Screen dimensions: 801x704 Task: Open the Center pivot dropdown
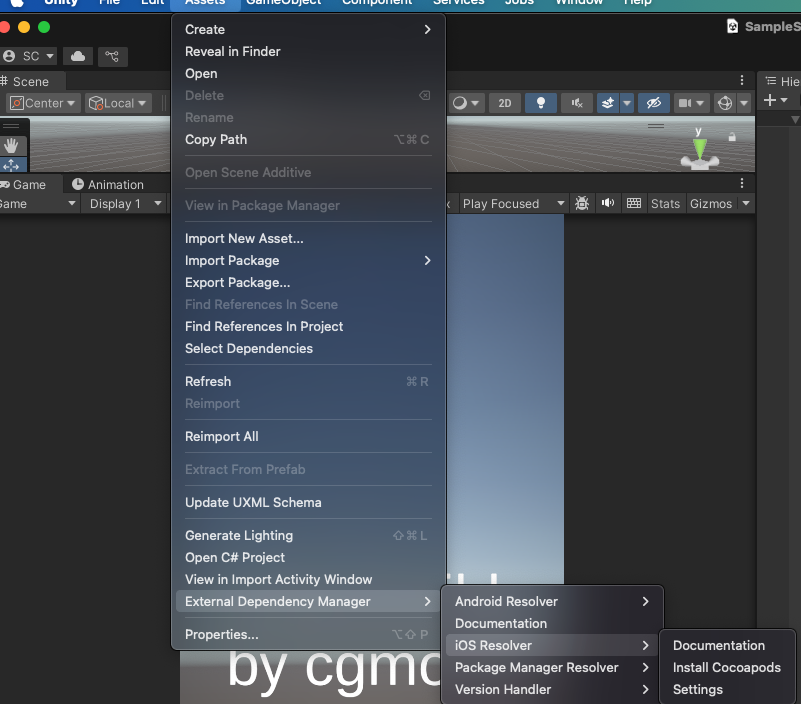point(43,103)
